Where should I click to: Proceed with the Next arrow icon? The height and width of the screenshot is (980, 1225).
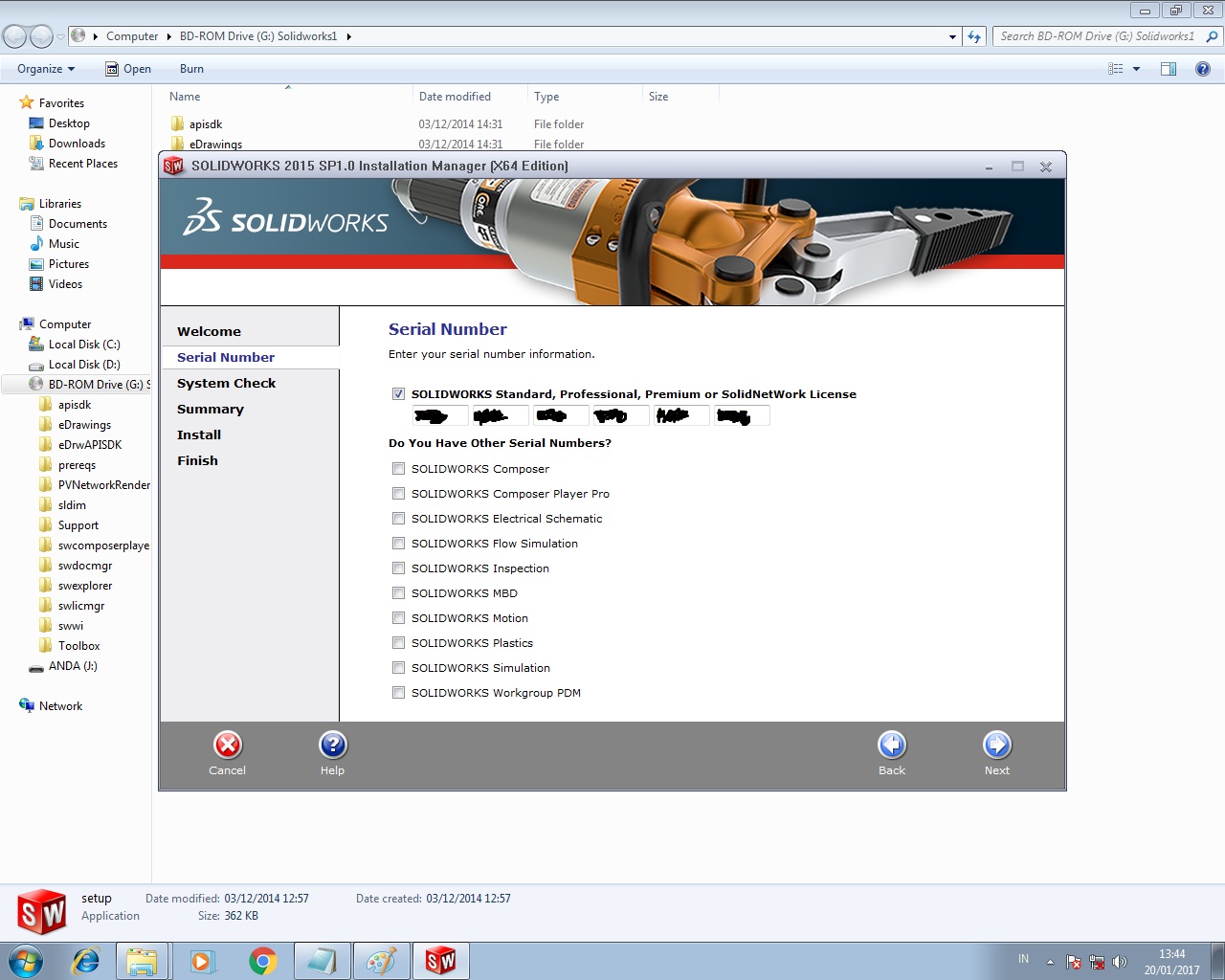tap(997, 745)
